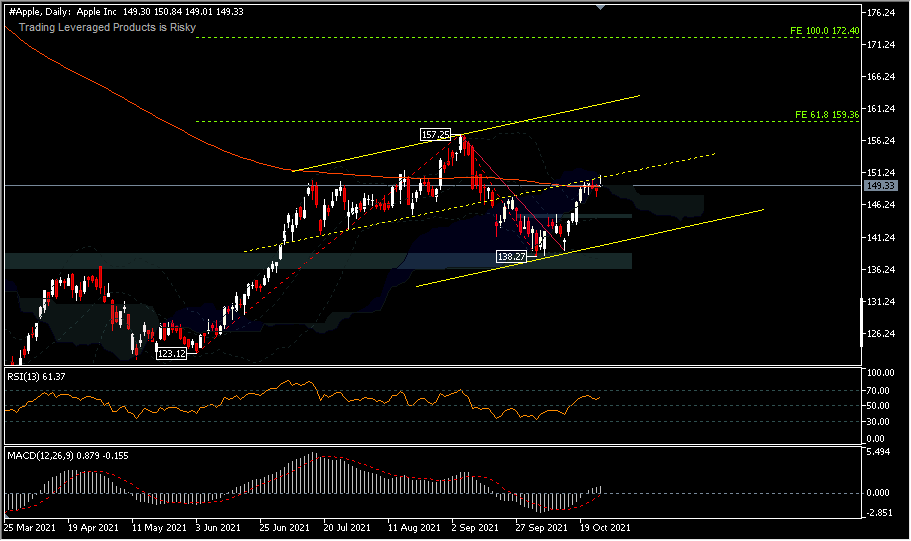The image size is (911, 541).
Task: Click the MACD scale value -2.851
Action: point(878,513)
